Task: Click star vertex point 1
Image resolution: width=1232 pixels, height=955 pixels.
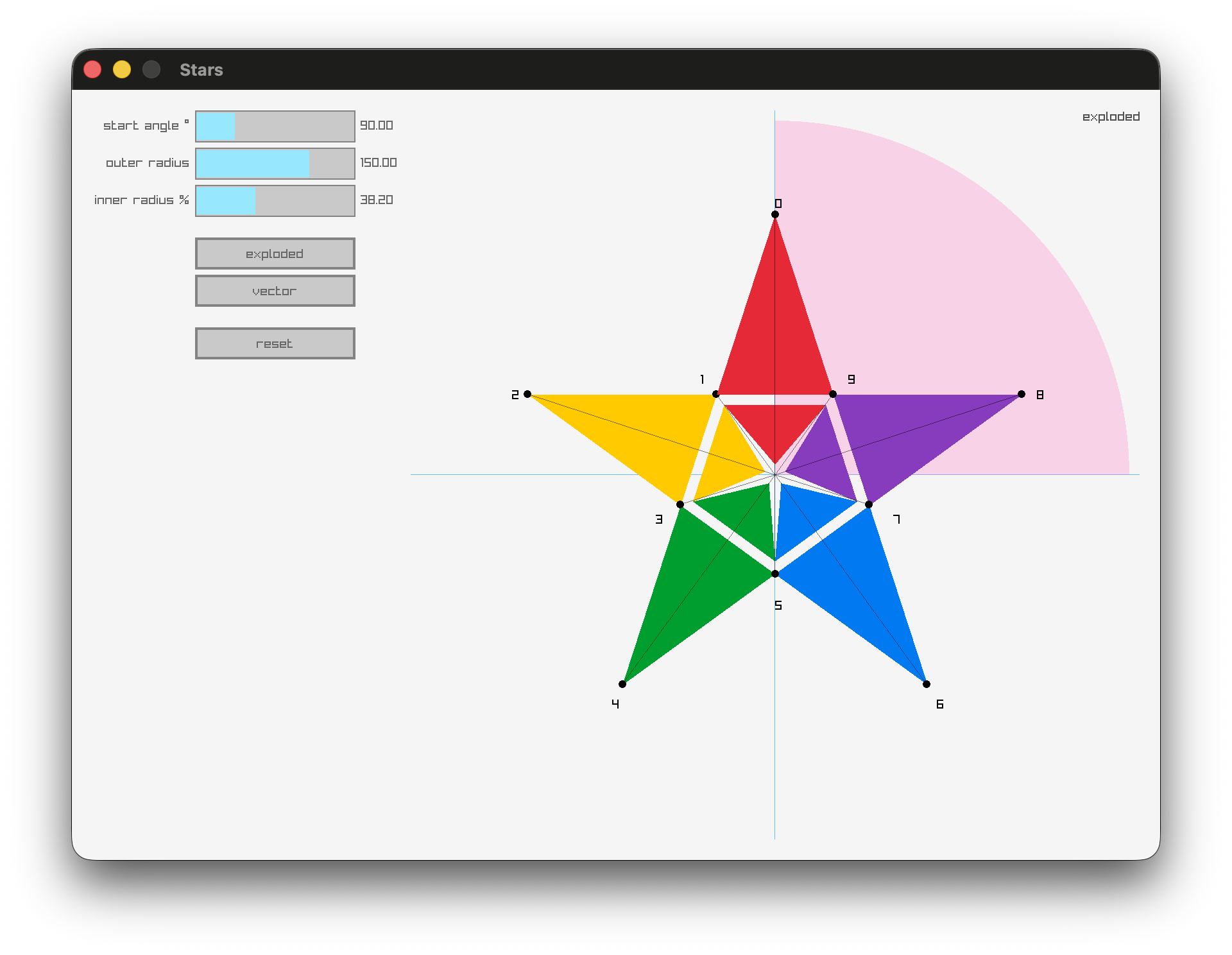Action: point(716,394)
